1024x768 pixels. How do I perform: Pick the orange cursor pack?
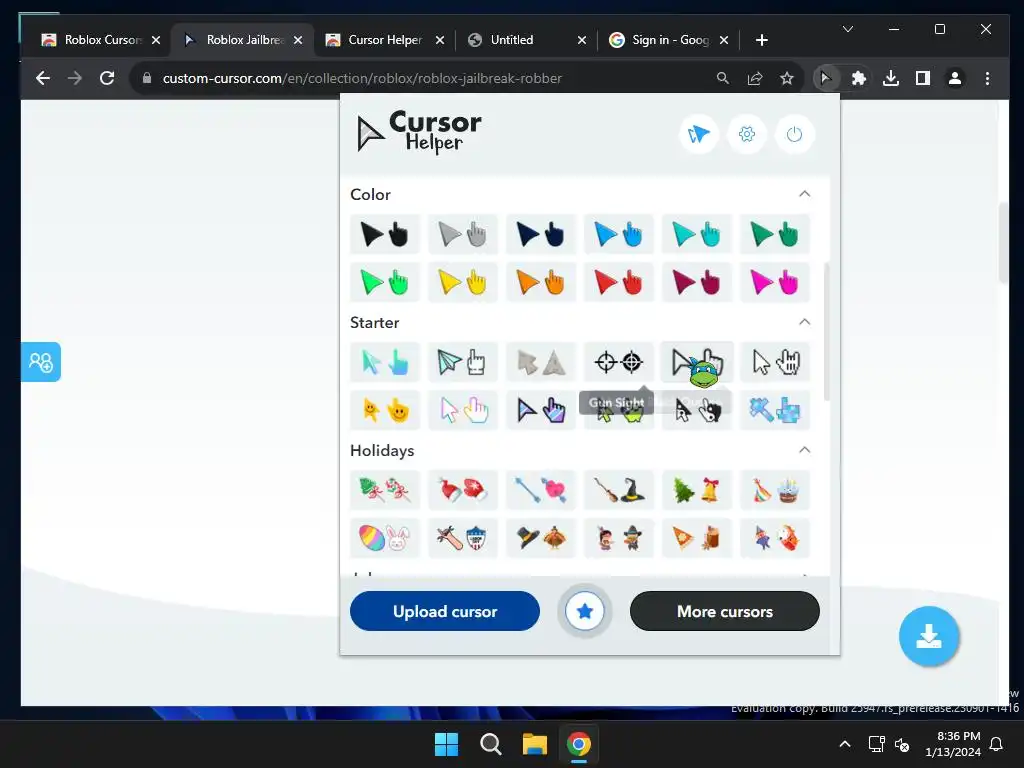point(541,282)
